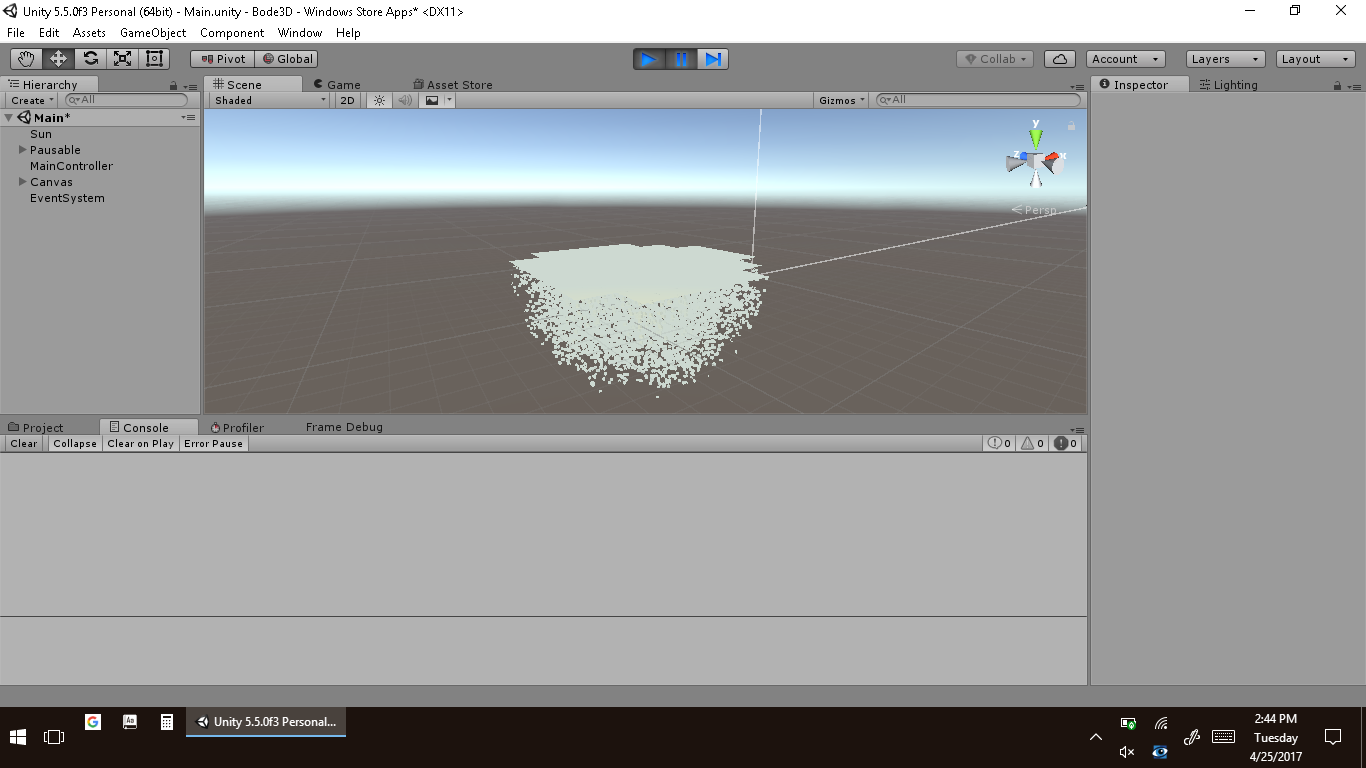
Task: Select the Move tool
Action: (x=58, y=59)
